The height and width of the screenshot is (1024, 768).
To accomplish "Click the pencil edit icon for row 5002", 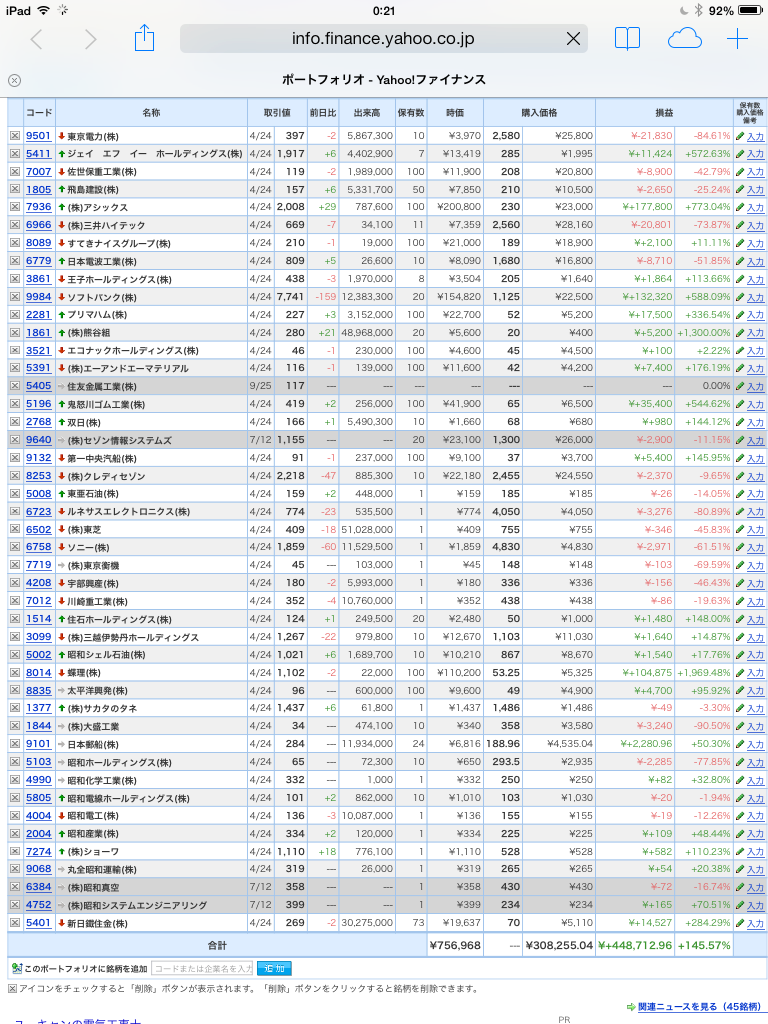I will coord(740,655).
